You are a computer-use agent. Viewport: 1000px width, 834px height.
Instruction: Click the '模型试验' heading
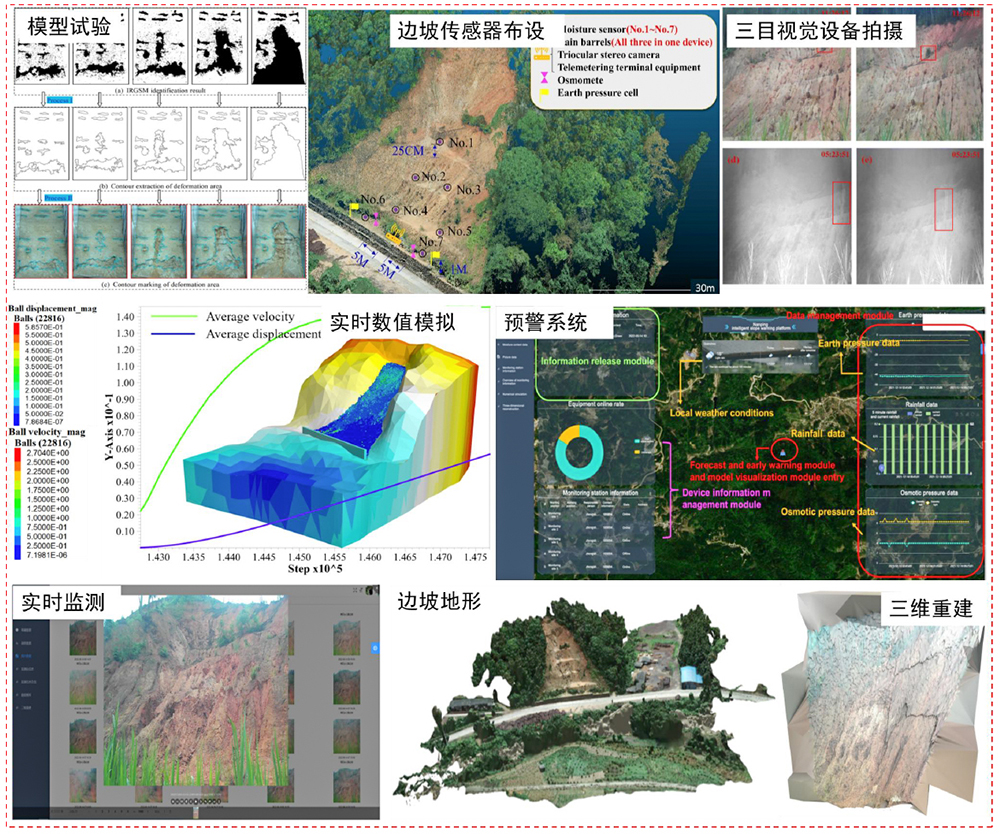click(69, 26)
